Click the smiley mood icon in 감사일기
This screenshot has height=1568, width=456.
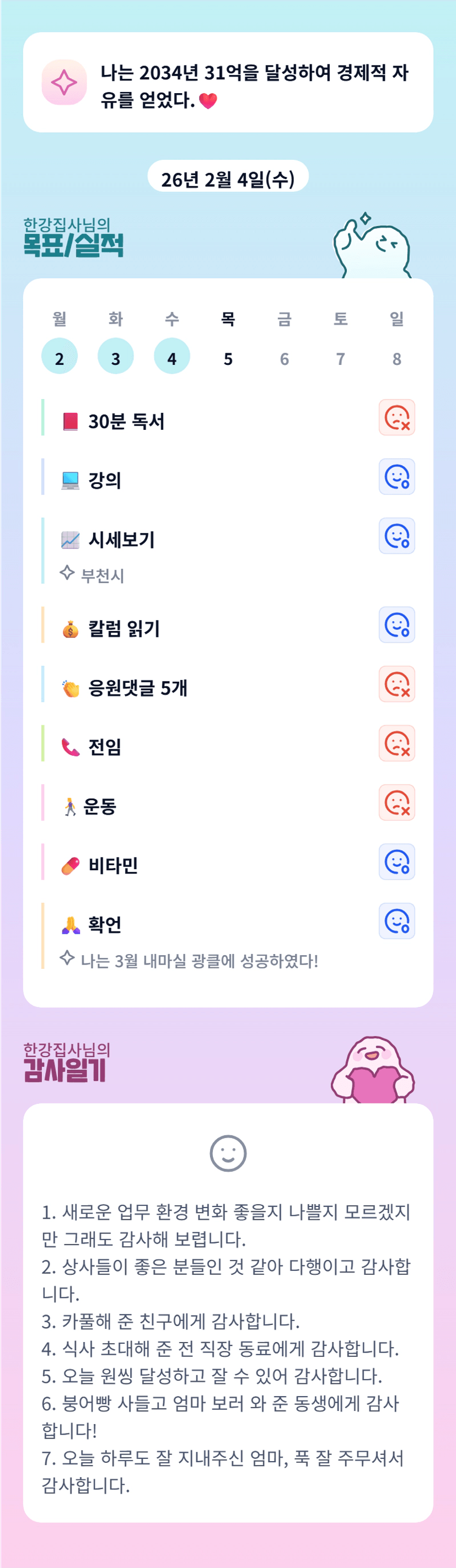coord(228,1153)
